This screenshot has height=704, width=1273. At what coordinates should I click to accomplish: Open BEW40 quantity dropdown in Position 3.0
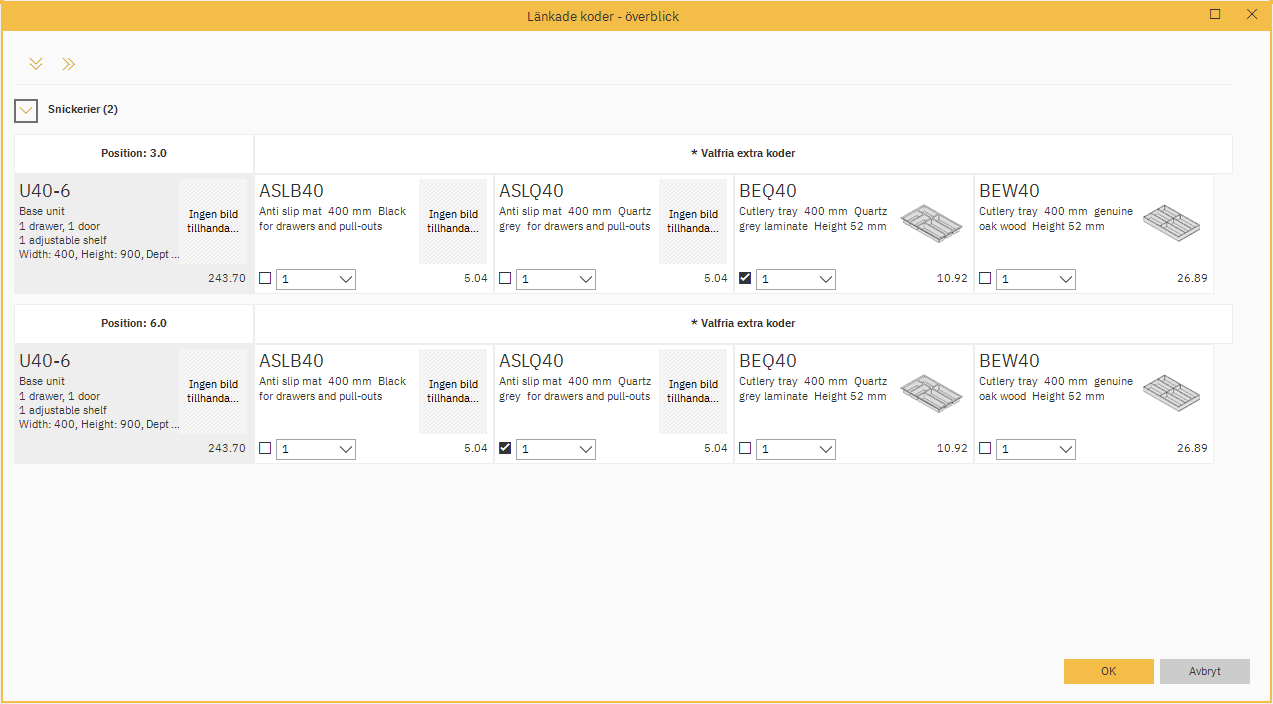(1036, 280)
